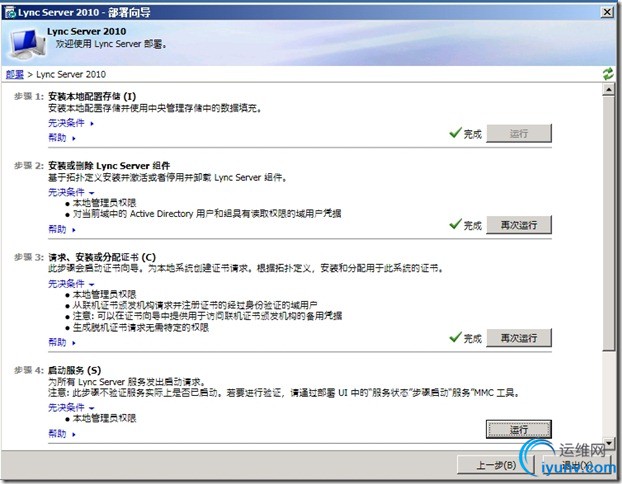
Task: Expand 帮助 under step 4
Action: [61, 434]
